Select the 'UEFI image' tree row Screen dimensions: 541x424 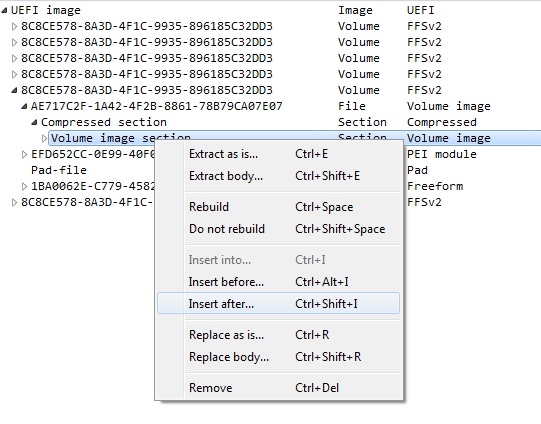[x=46, y=10]
